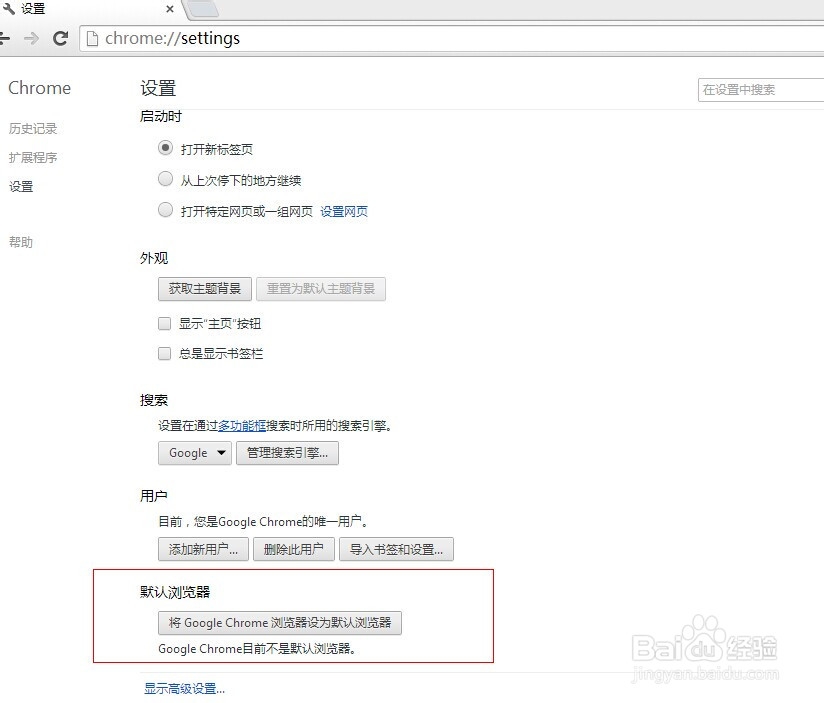The image size is (824, 703).
Task: Click the 添加新用户... button
Action: (203, 550)
